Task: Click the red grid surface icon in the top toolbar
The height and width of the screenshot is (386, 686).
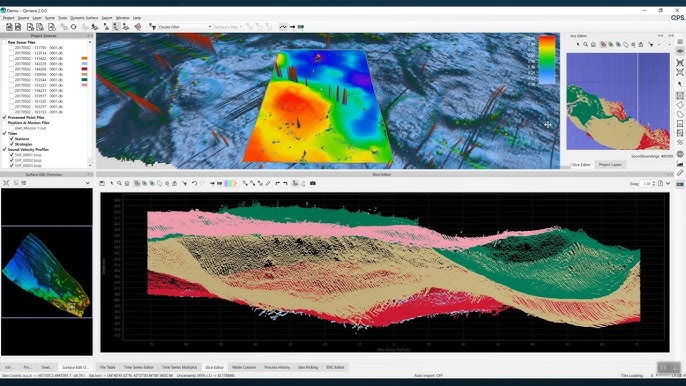Action: click(137, 27)
